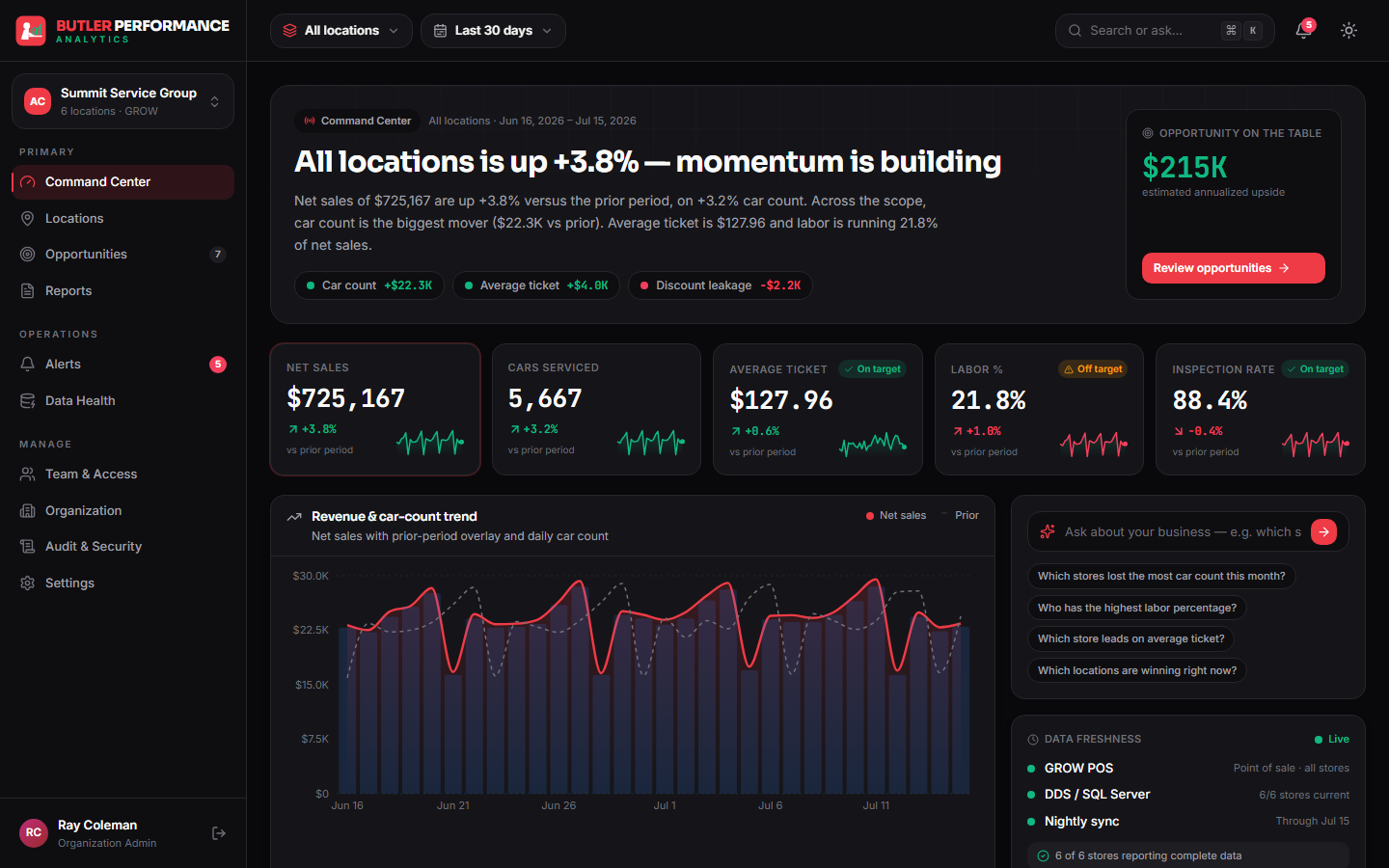
Task: Click the calendar icon in date range selector
Action: [x=440, y=31]
